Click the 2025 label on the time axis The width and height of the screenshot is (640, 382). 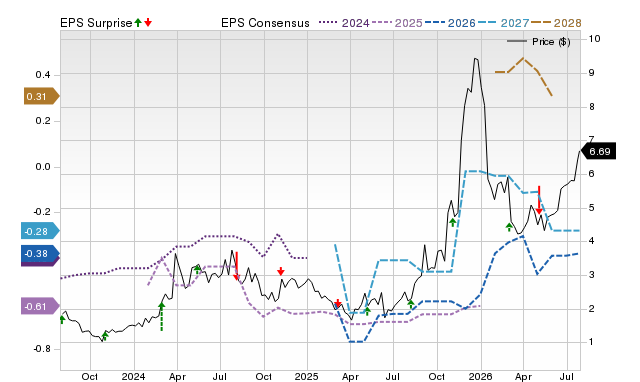click(x=307, y=376)
